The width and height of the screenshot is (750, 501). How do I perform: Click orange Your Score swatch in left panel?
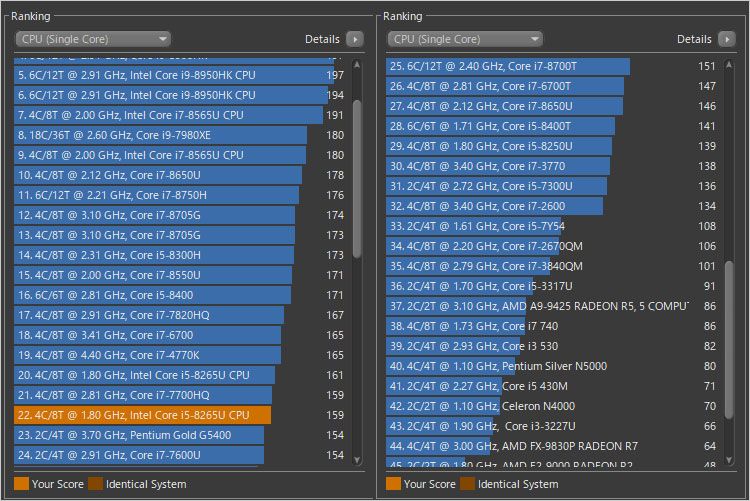(x=22, y=484)
